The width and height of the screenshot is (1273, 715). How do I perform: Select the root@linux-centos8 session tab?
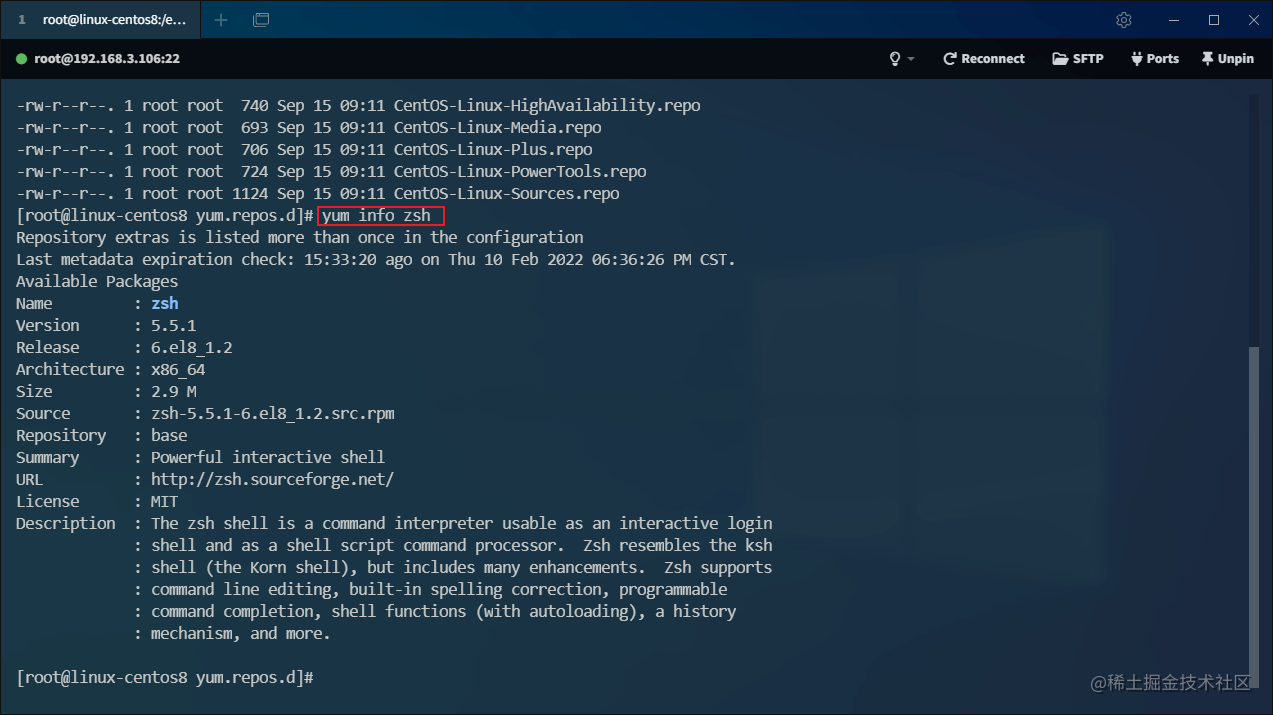100,20
